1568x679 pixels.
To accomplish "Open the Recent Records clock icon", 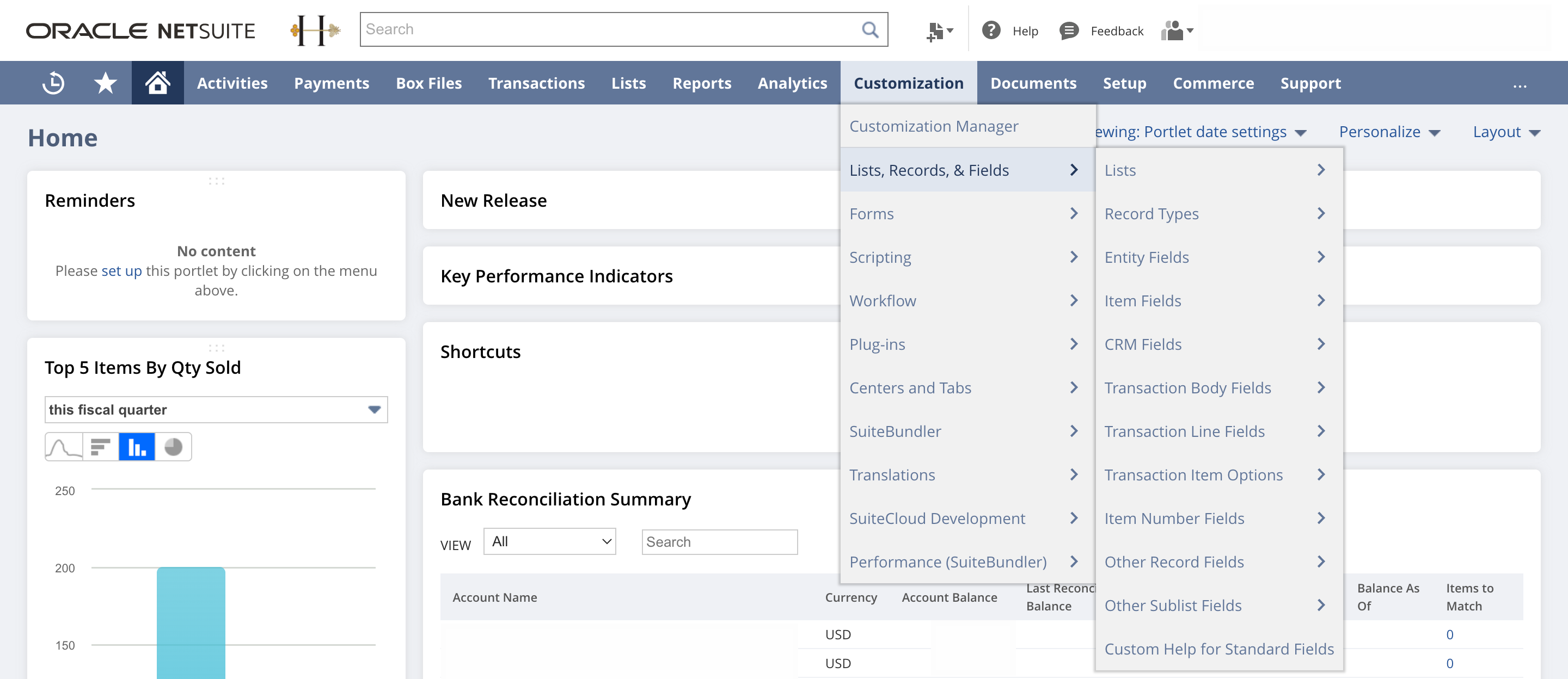I will (x=53, y=83).
